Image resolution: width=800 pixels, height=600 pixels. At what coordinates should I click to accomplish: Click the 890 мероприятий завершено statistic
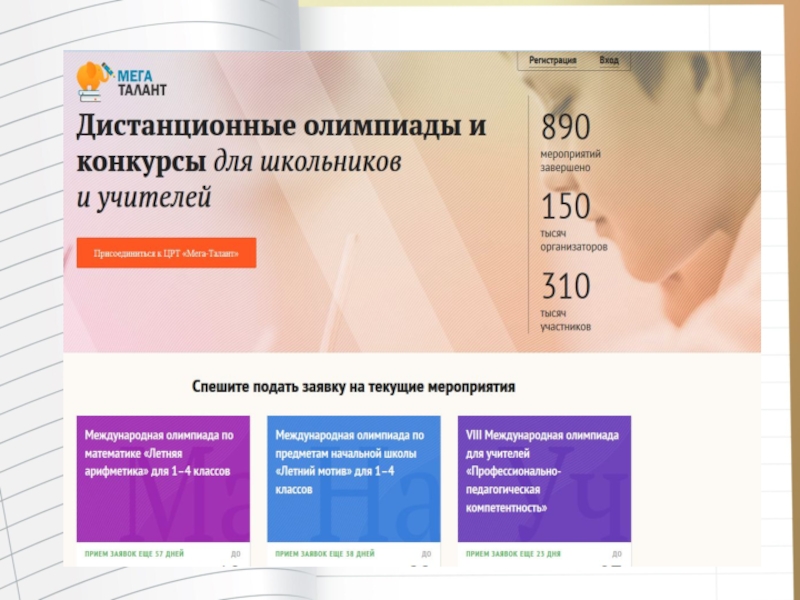(x=570, y=143)
